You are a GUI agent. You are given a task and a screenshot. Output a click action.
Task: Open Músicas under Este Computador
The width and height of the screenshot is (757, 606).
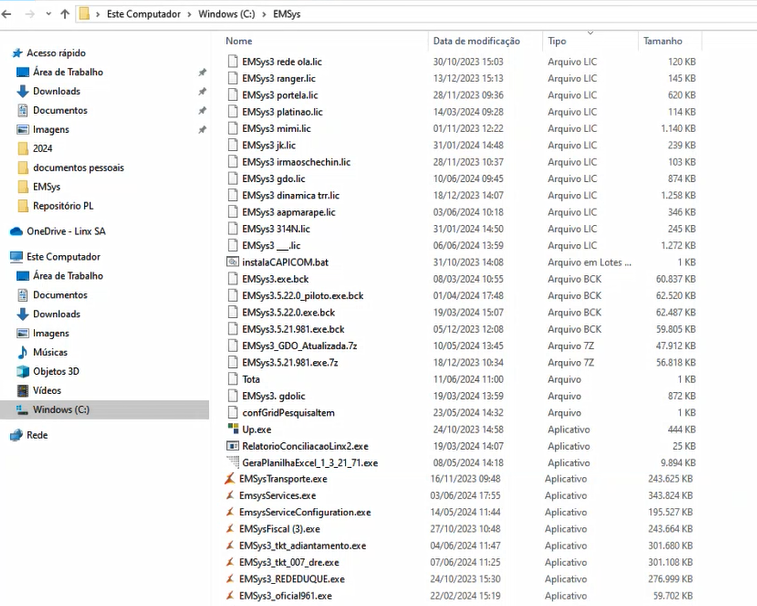click(x=50, y=352)
